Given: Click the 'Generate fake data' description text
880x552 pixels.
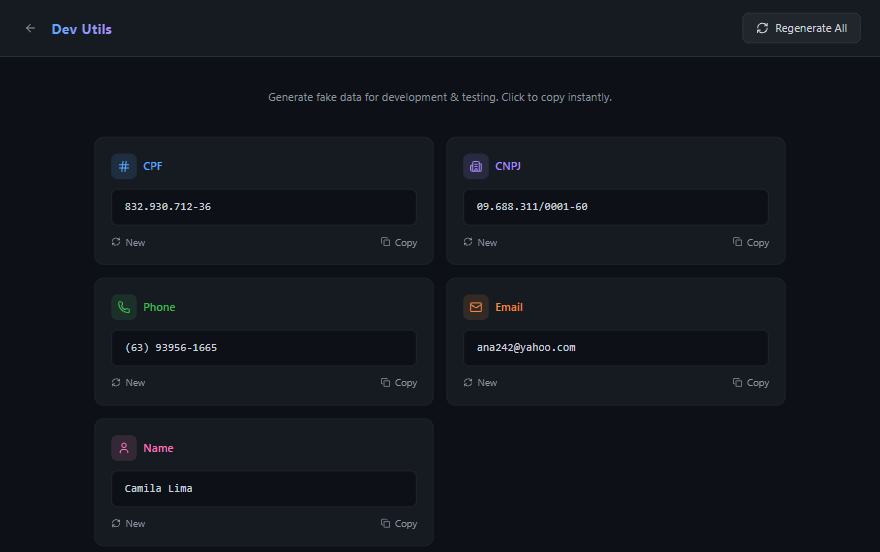Looking at the screenshot, I should [440, 98].
